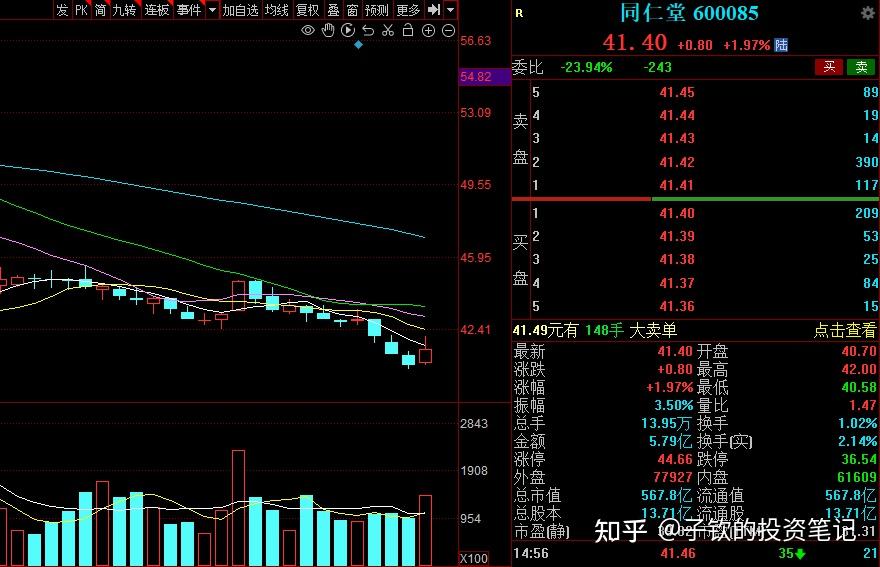Select sell level 4 price 41.44
The height and width of the screenshot is (567, 880).
677,115
